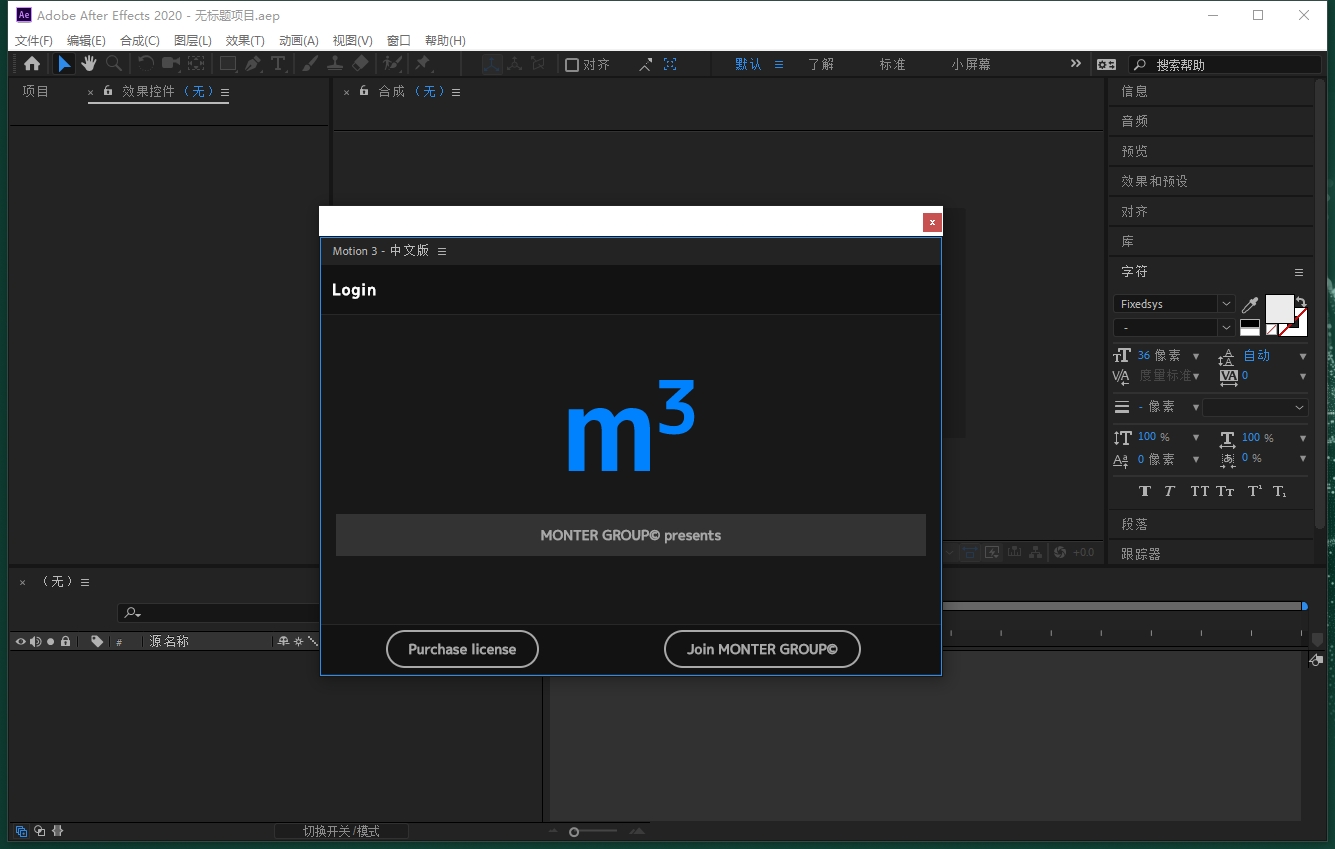The height and width of the screenshot is (849, 1335).
Task: Open the stroke width 像素 dropdown arrow
Action: (x=1195, y=408)
